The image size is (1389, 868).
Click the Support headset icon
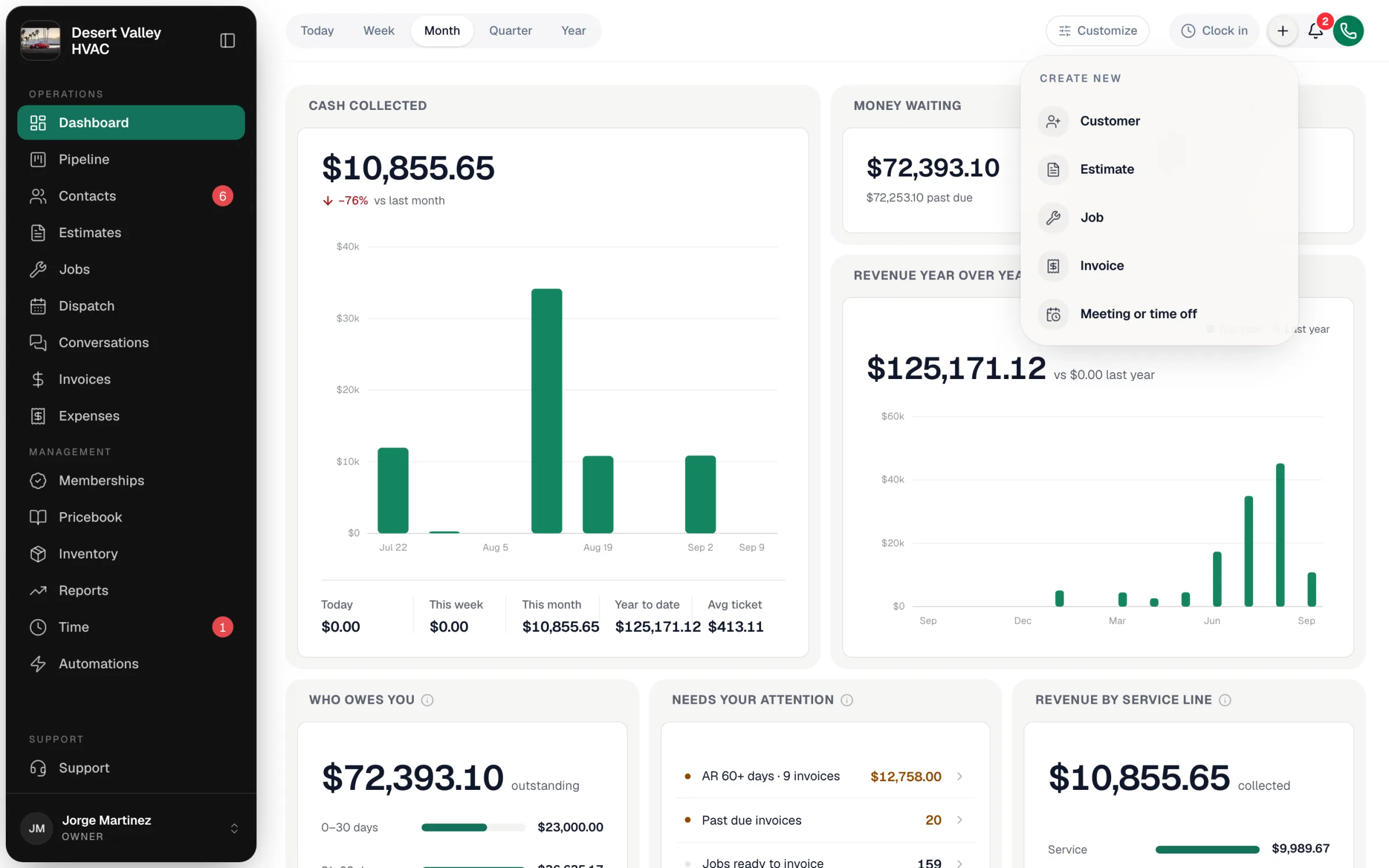point(38,768)
